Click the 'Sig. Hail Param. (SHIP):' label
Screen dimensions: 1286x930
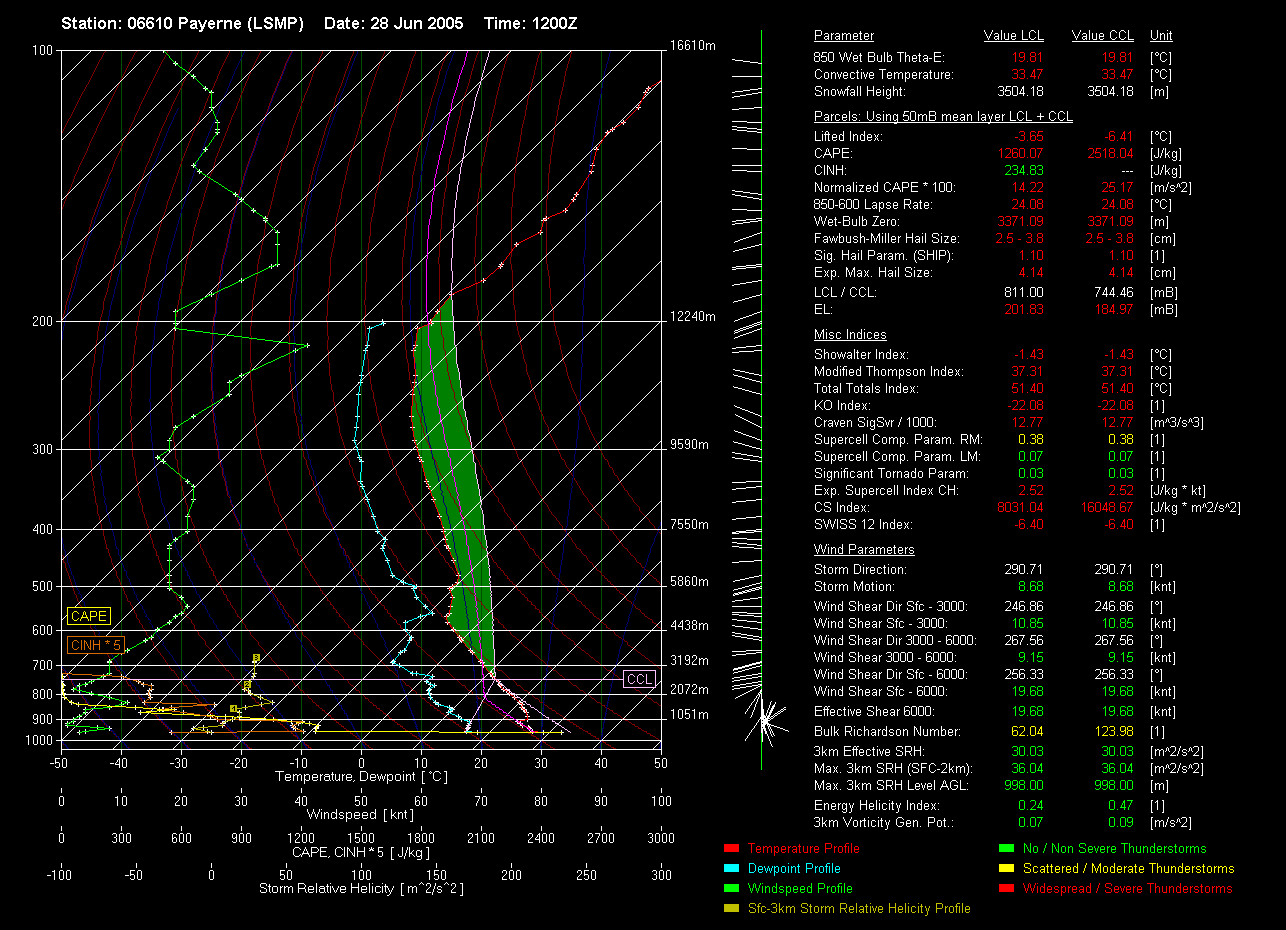point(884,256)
